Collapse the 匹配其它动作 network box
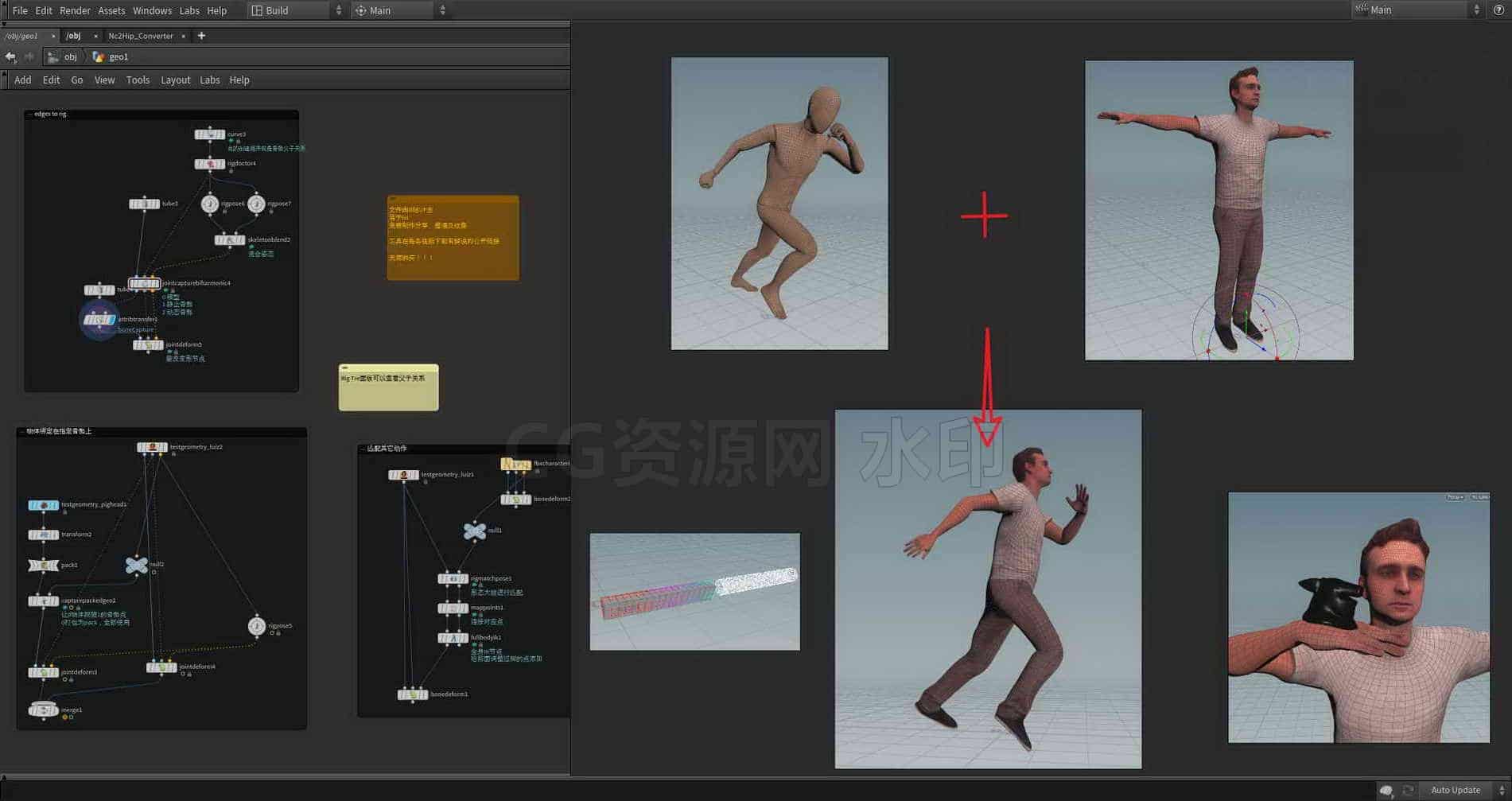The height and width of the screenshot is (801, 1512). (363, 449)
